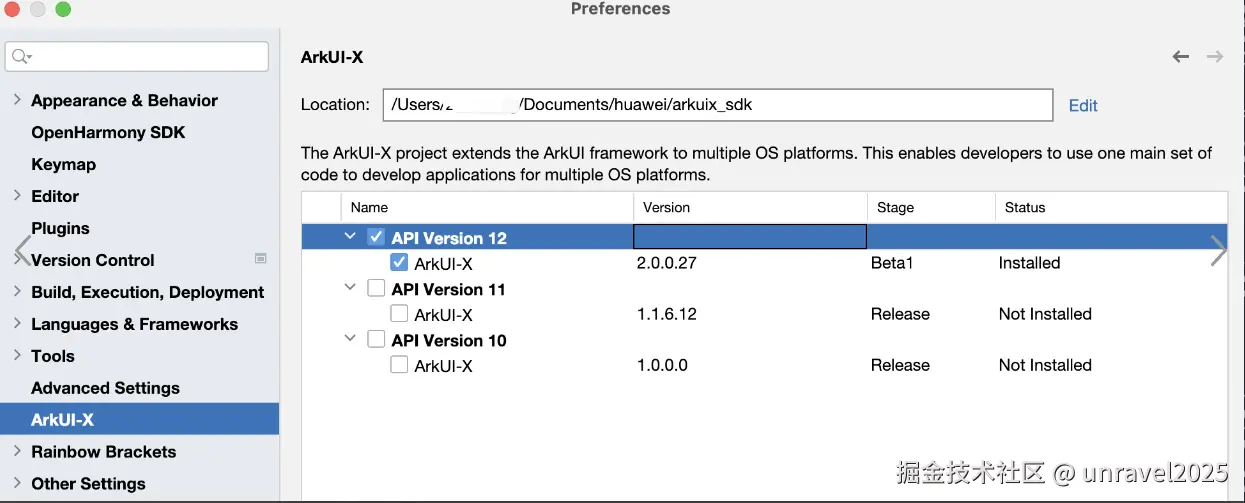Select Plugins in the sidebar
The height and width of the screenshot is (503, 1245).
click(60, 228)
